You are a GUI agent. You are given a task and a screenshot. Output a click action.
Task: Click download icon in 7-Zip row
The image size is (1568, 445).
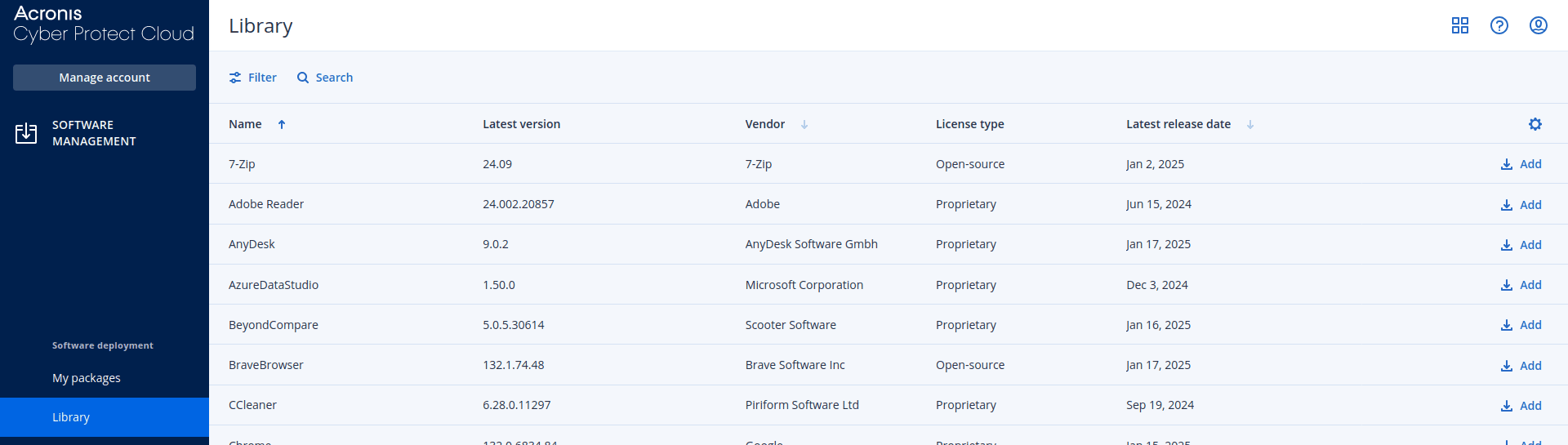(x=1507, y=164)
